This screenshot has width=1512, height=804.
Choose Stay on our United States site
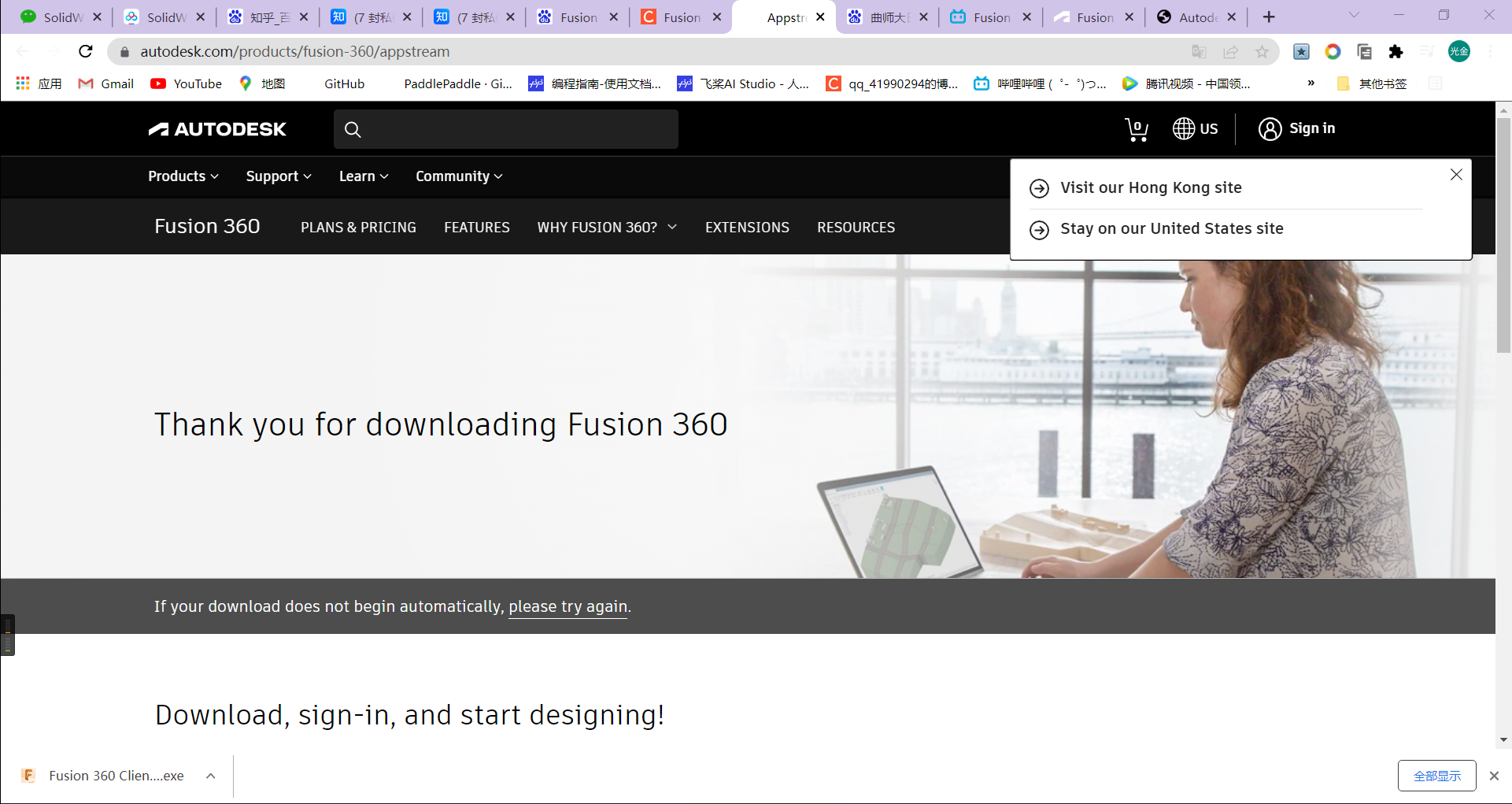point(1171,228)
